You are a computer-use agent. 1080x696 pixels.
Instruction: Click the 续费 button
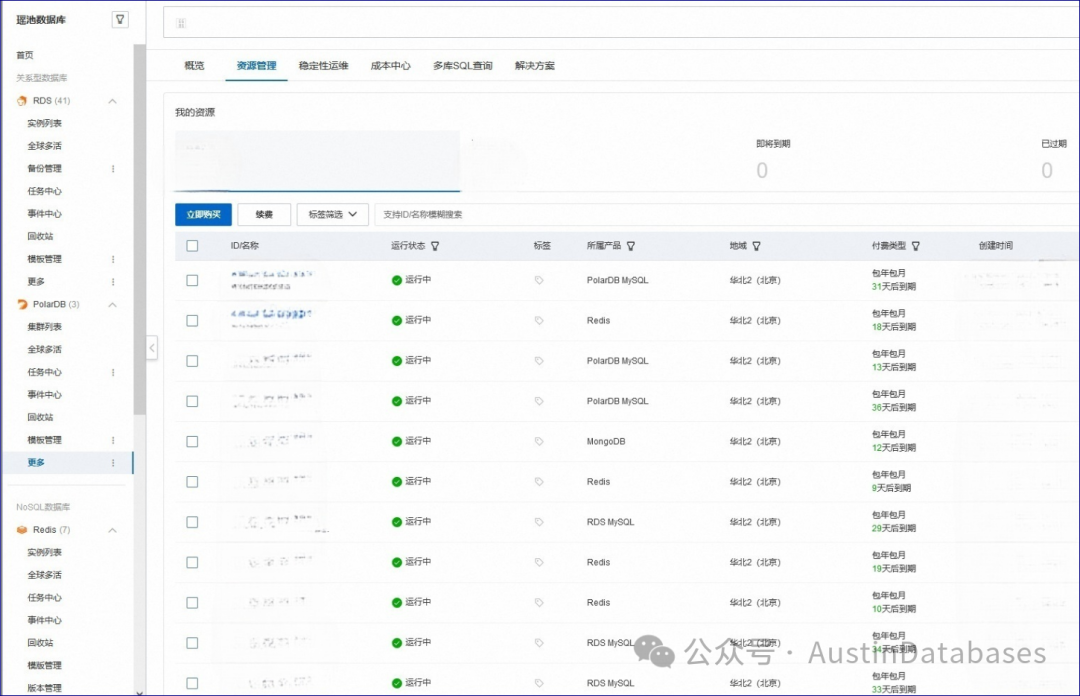[264, 214]
